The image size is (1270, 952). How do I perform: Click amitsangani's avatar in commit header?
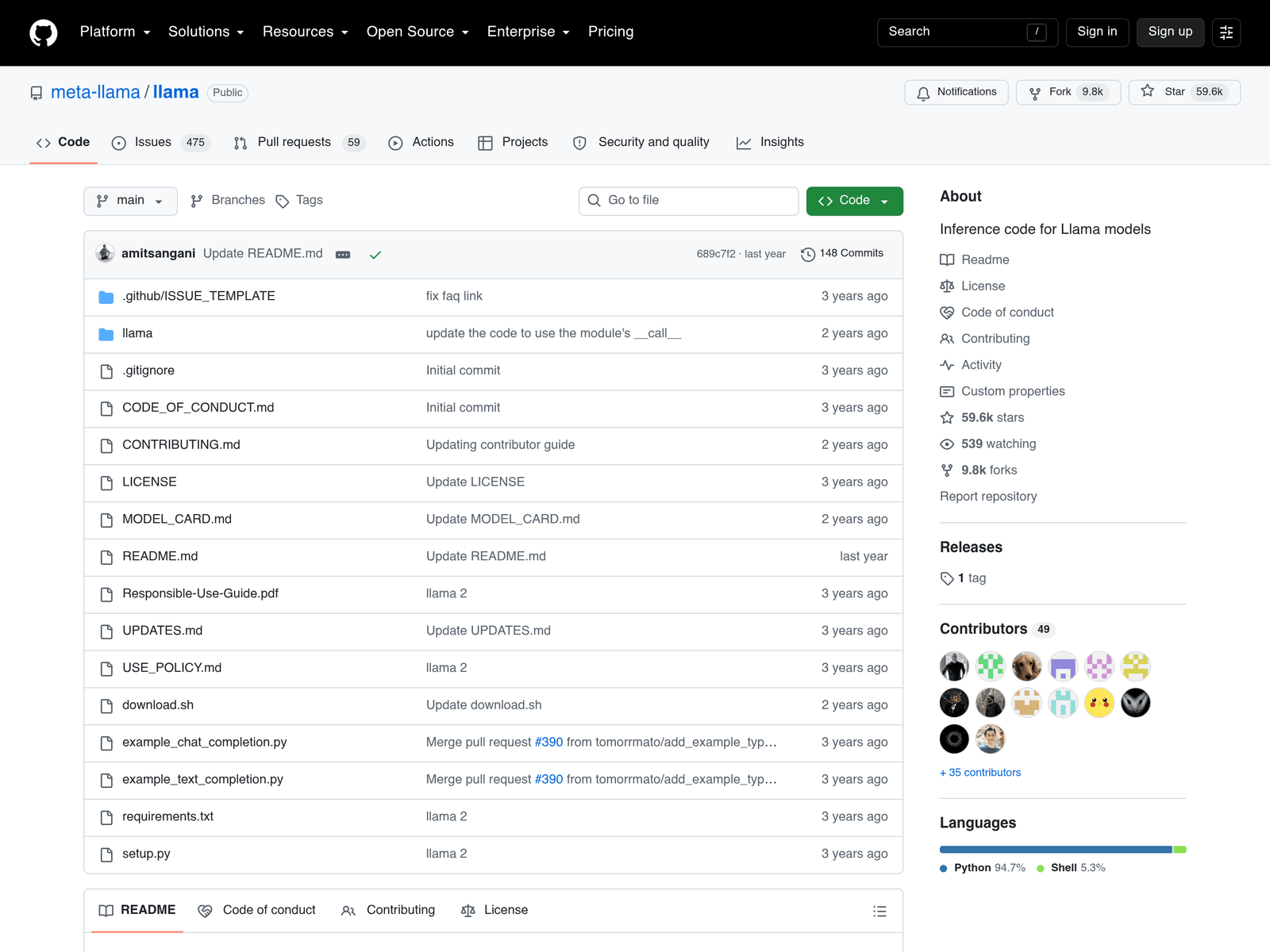(x=105, y=253)
